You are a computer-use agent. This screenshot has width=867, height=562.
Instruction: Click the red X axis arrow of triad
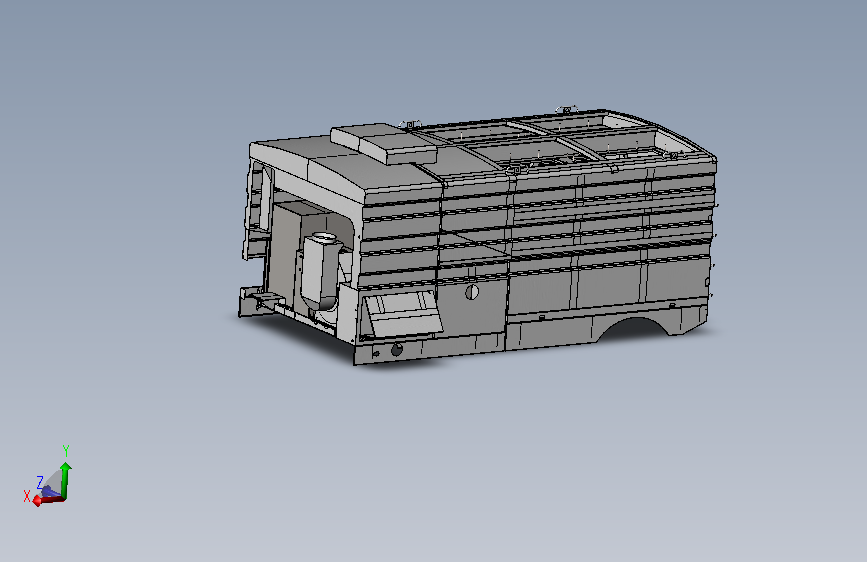(x=47, y=500)
